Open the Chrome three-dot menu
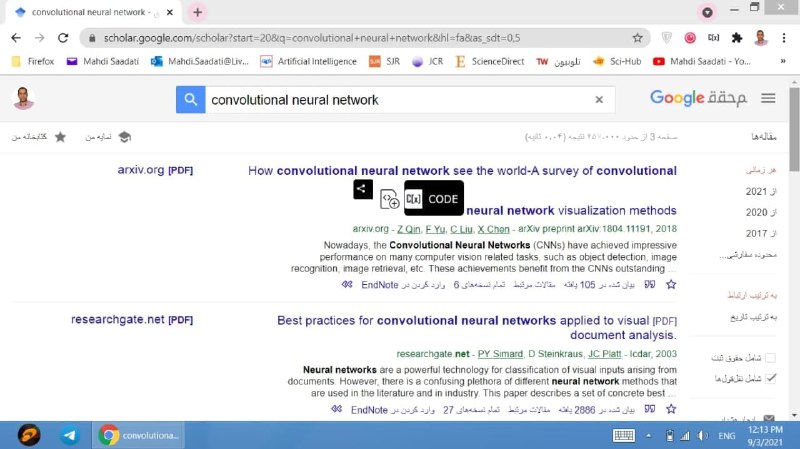 click(784, 38)
